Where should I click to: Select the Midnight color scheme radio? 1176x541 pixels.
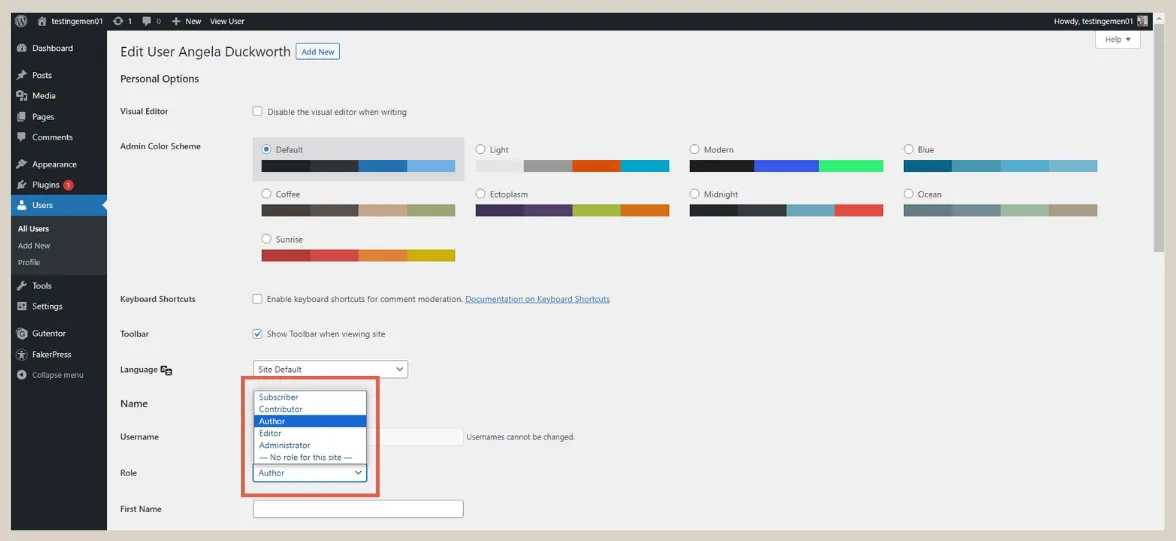tap(694, 194)
